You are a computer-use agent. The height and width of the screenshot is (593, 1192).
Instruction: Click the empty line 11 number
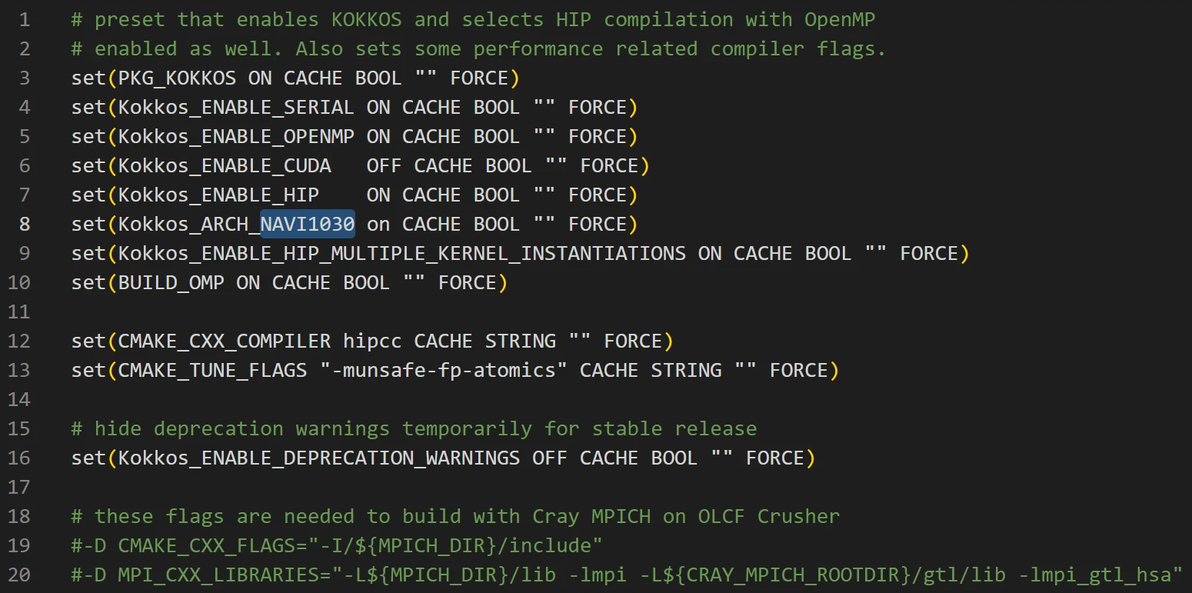coord(20,312)
